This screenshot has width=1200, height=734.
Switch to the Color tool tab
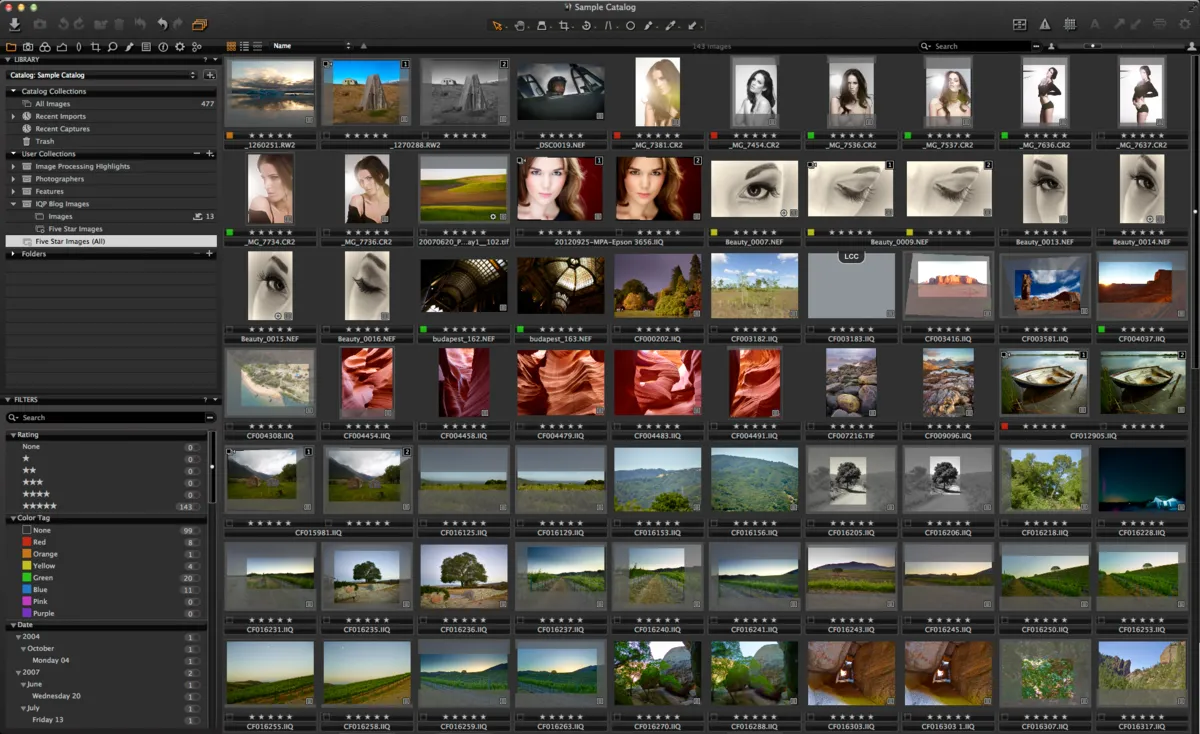[x=45, y=47]
